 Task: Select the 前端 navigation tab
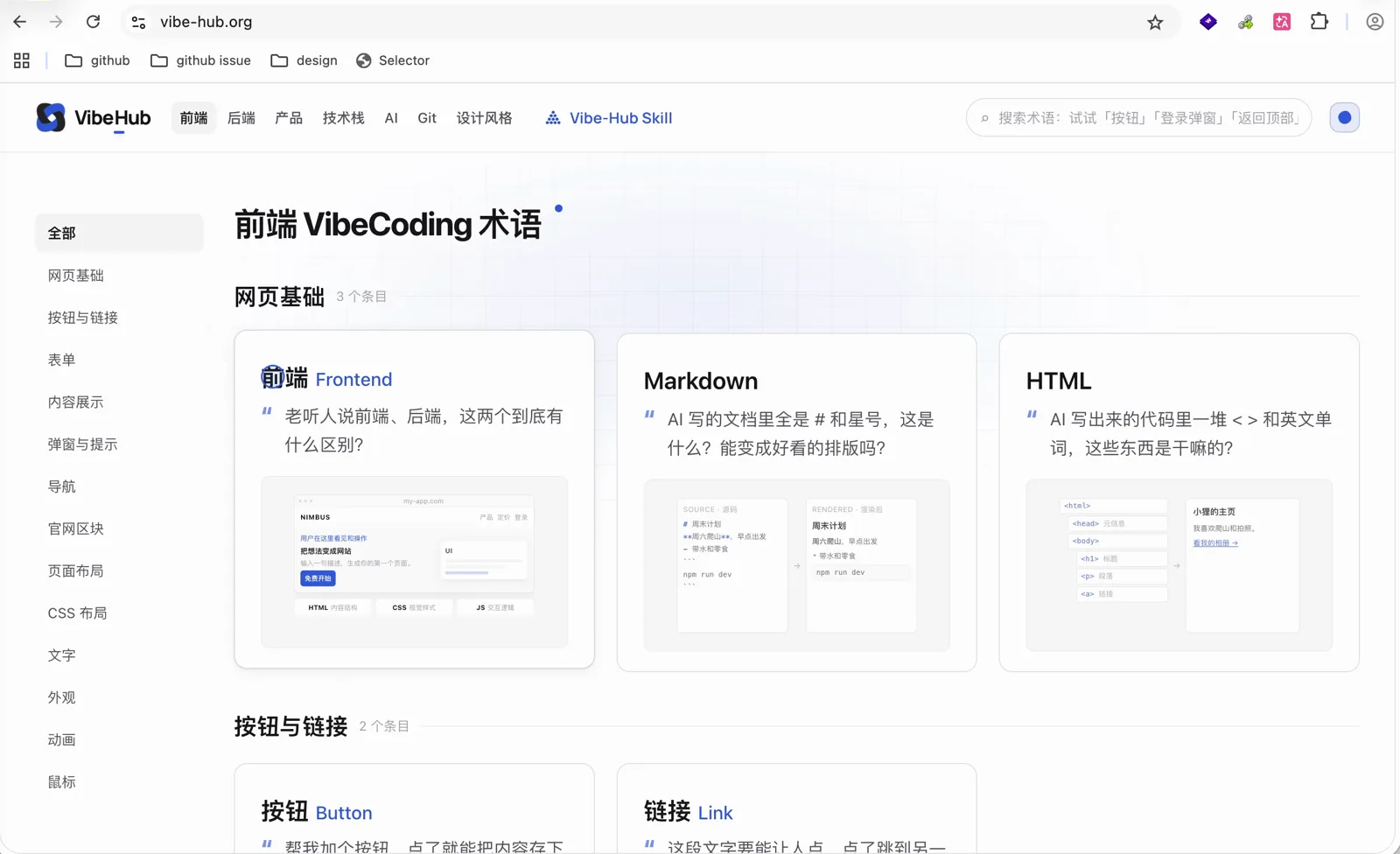click(193, 118)
